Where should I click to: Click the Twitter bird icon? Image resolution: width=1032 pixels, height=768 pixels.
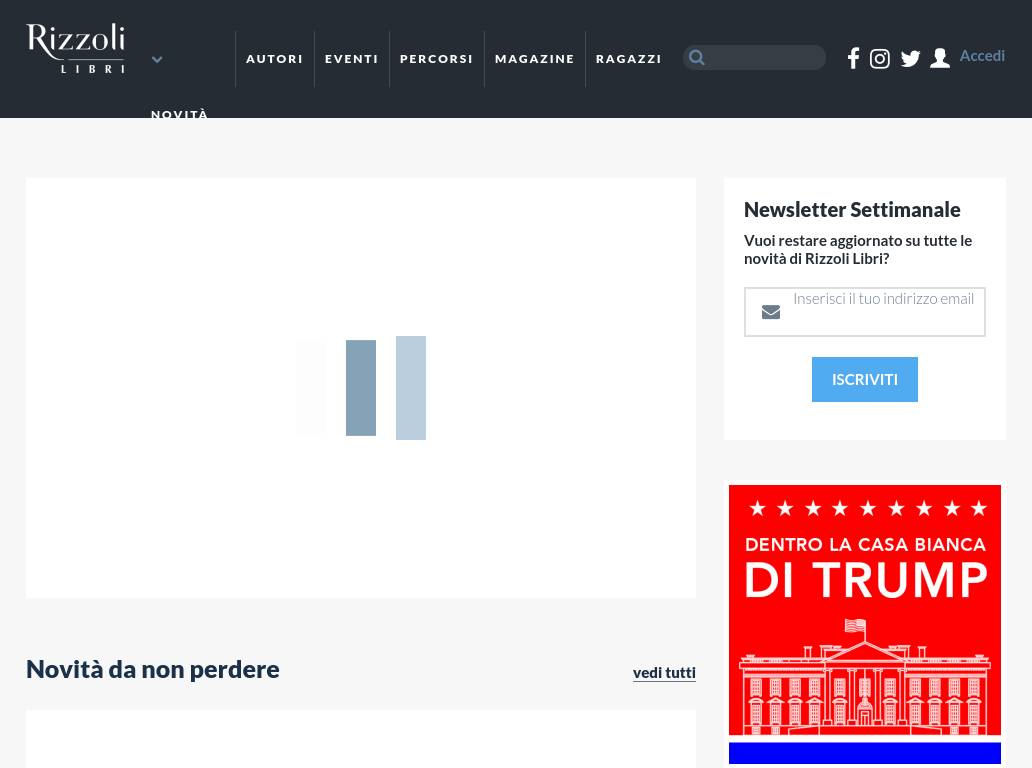(910, 59)
